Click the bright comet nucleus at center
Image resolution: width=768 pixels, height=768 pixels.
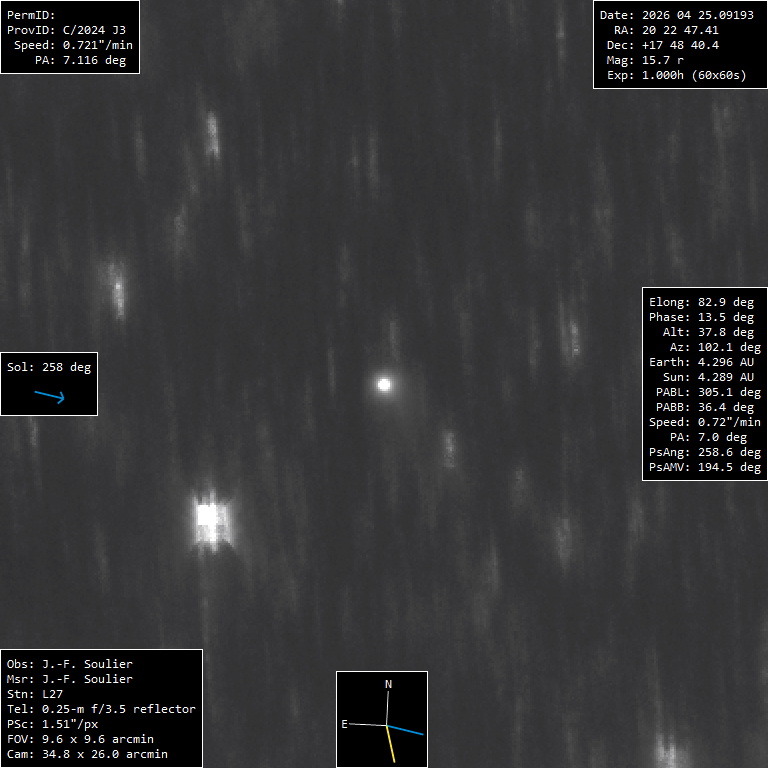tap(384, 384)
